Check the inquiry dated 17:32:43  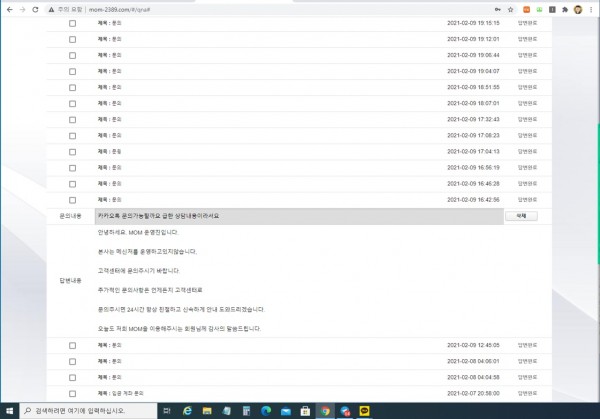click(x=72, y=120)
